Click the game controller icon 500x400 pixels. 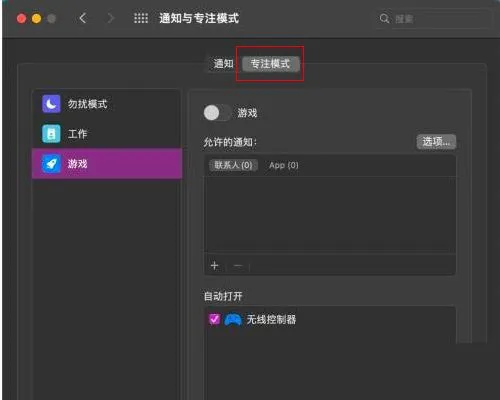pyautogui.click(x=233, y=320)
